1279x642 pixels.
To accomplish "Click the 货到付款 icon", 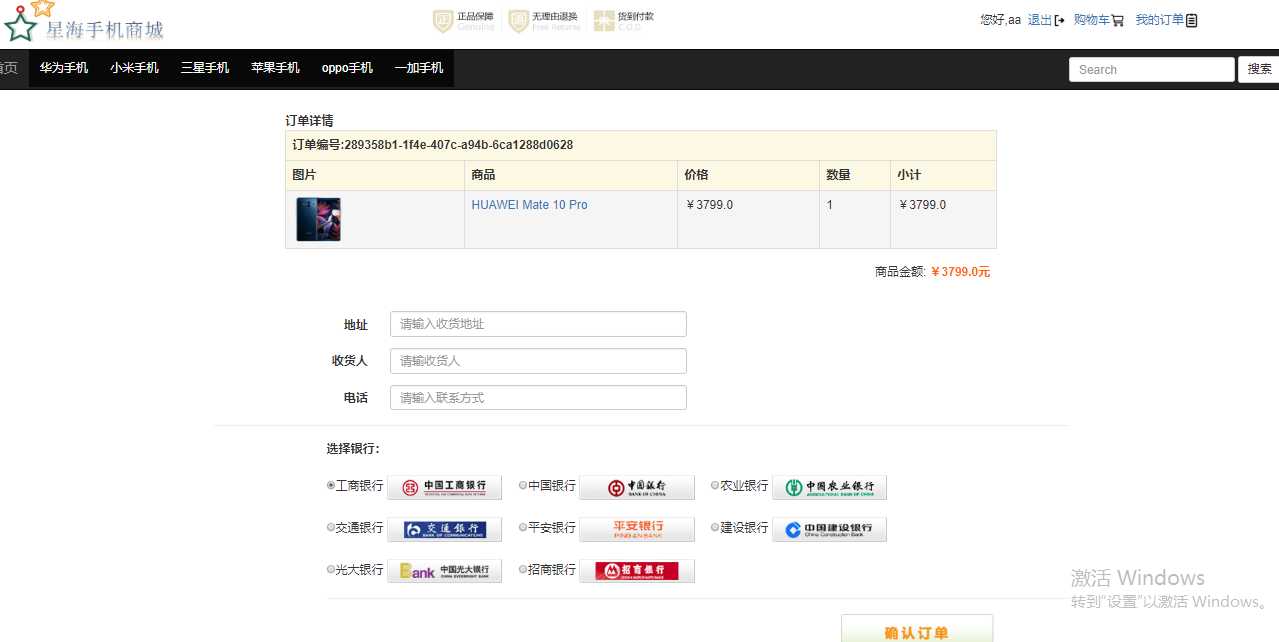I will [x=603, y=21].
